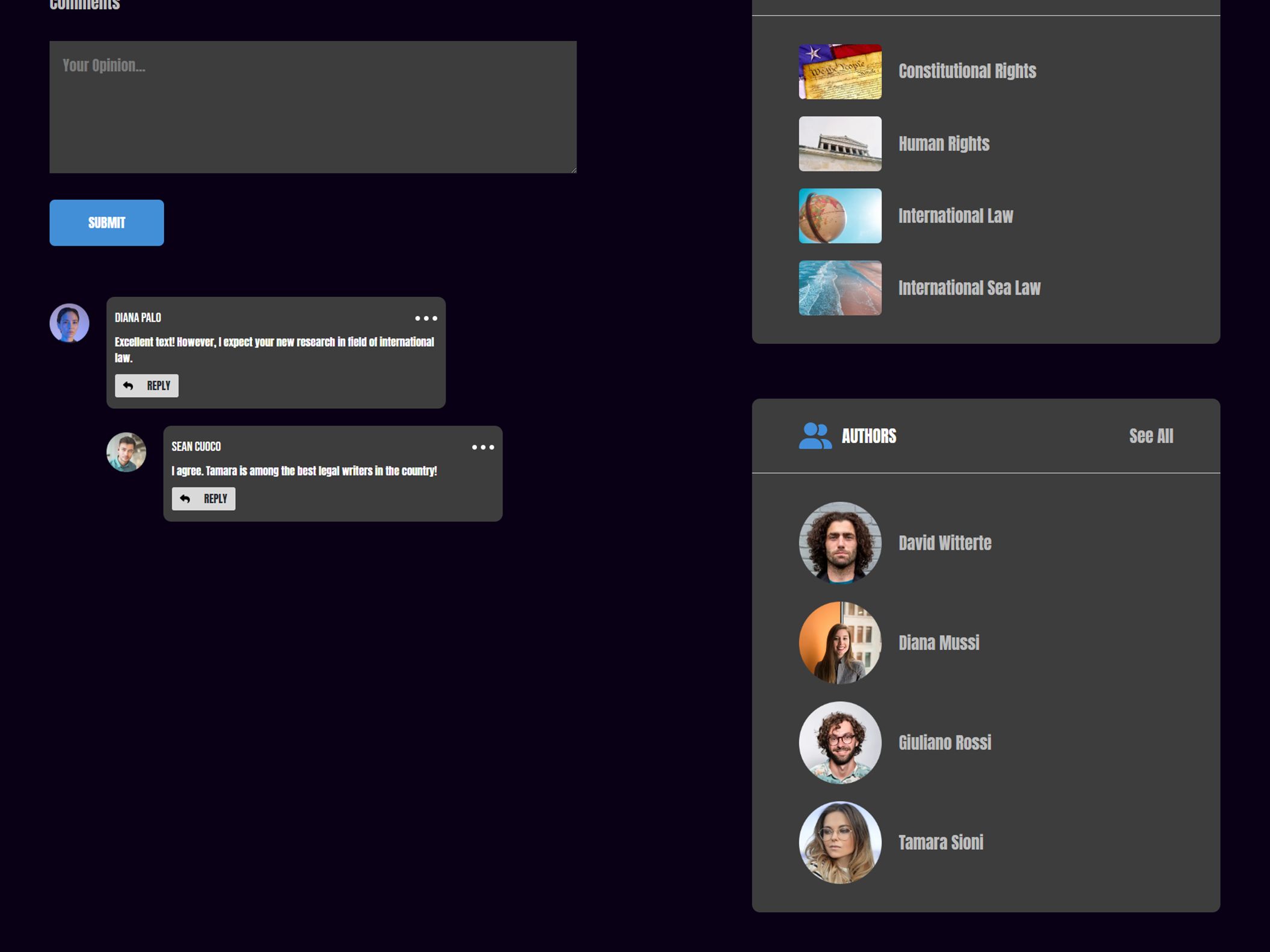The image size is (1270, 952).
Task: Select International Law category link
Action: (x=955, y=216)
